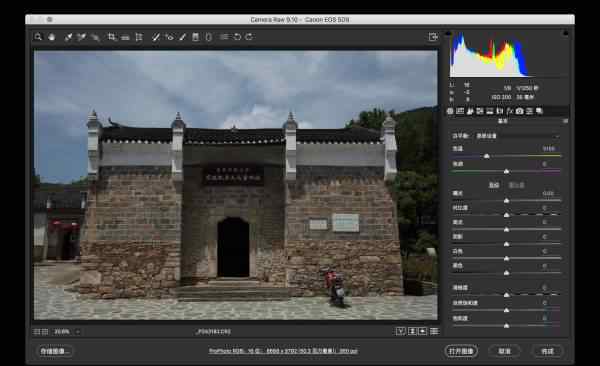Open the Basic panel options menu

565,121
